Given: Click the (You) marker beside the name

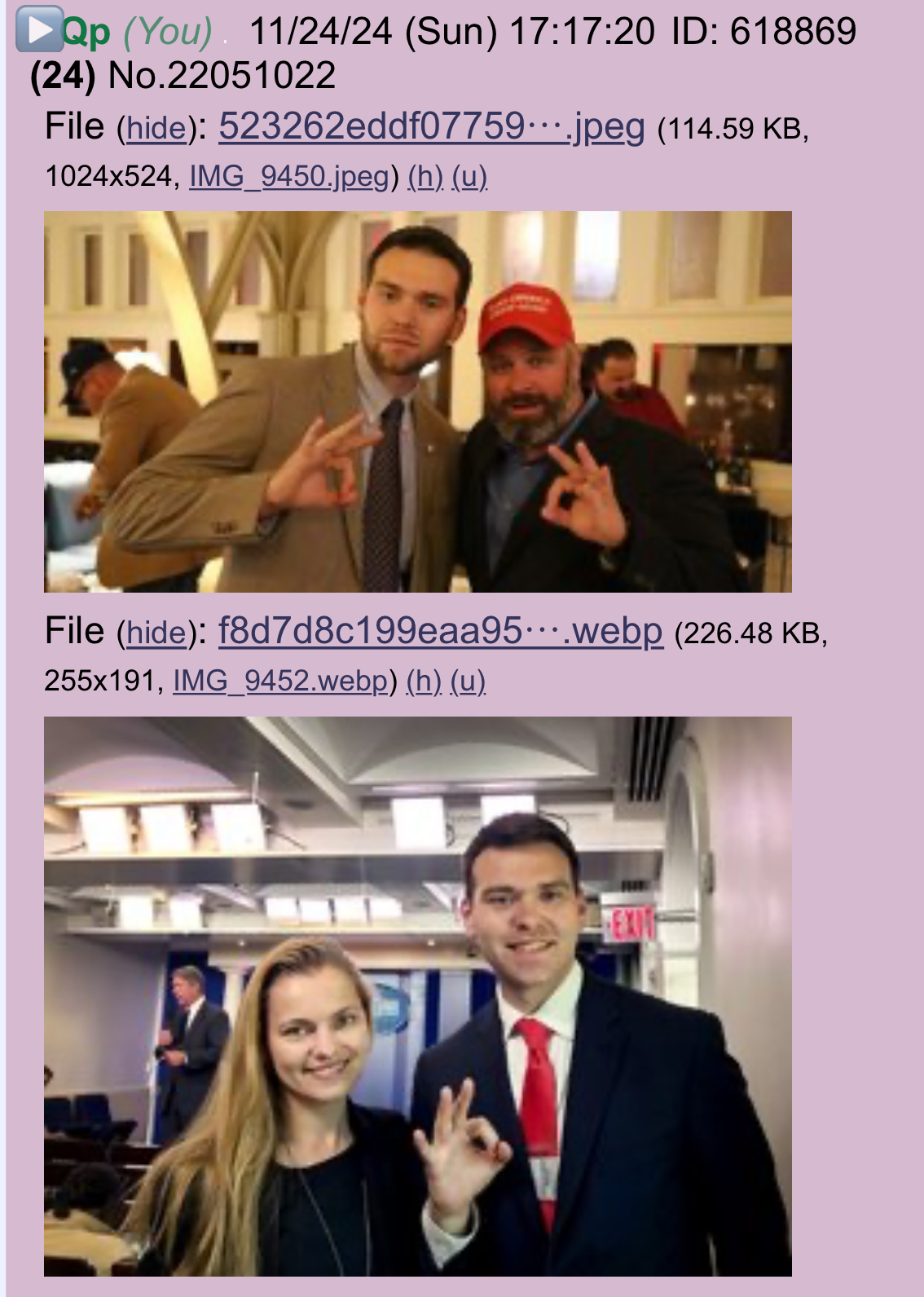Looking at the screenshot, I should point(168,32).
